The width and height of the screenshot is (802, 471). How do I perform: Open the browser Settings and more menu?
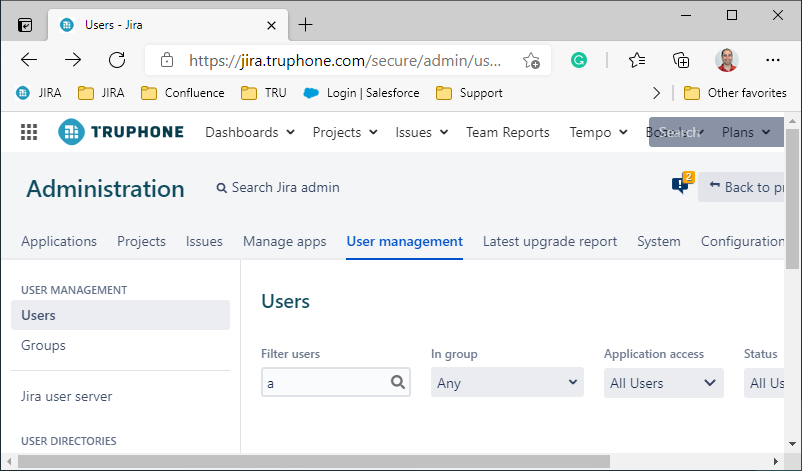tap(772, 60)
